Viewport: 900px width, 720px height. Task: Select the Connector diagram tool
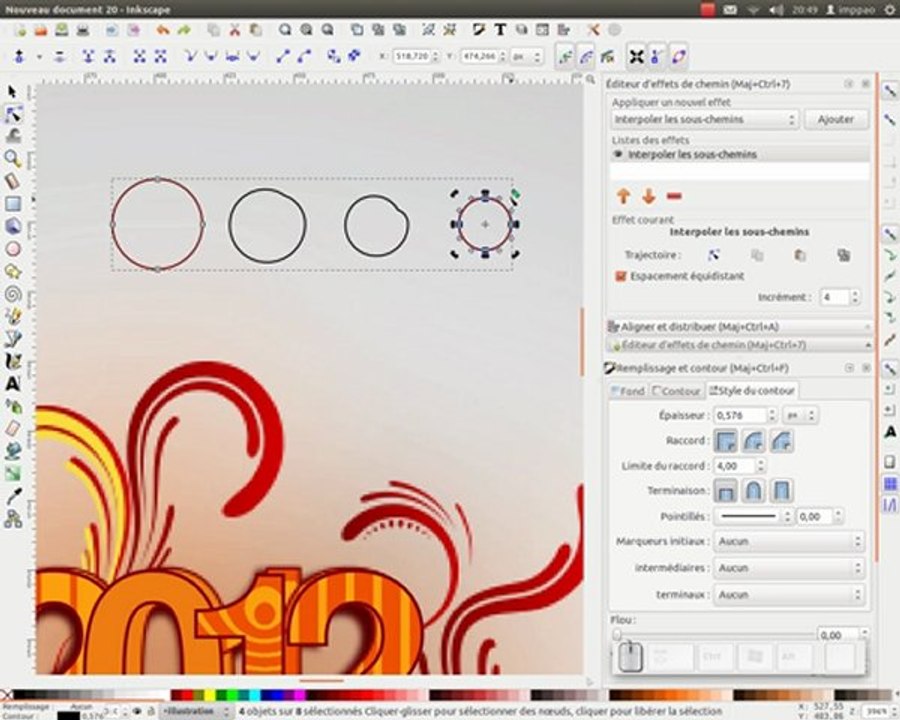point(13,520)
